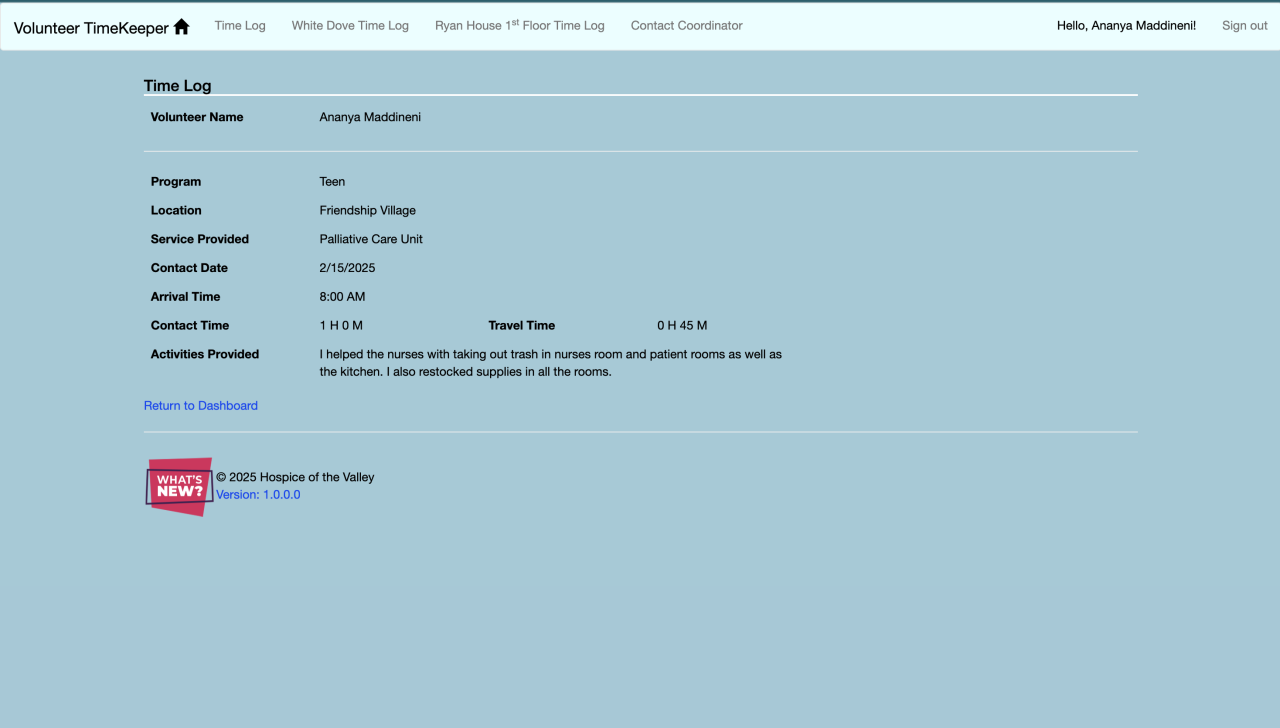Open Ryan House 1st Floor Time Log
The height and width of the screenshot is (728, 1280).
tap(520, 26)
